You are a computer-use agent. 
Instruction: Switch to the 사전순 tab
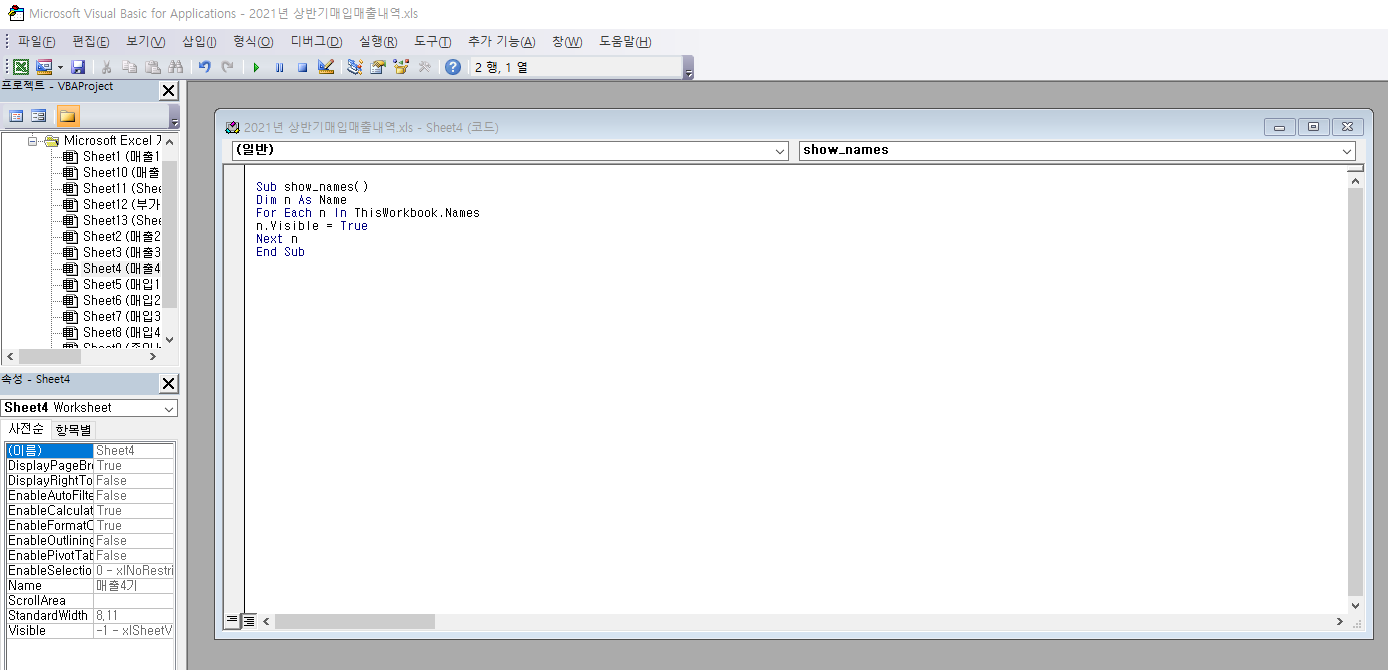pyautogui.click(x=26, y=429)
